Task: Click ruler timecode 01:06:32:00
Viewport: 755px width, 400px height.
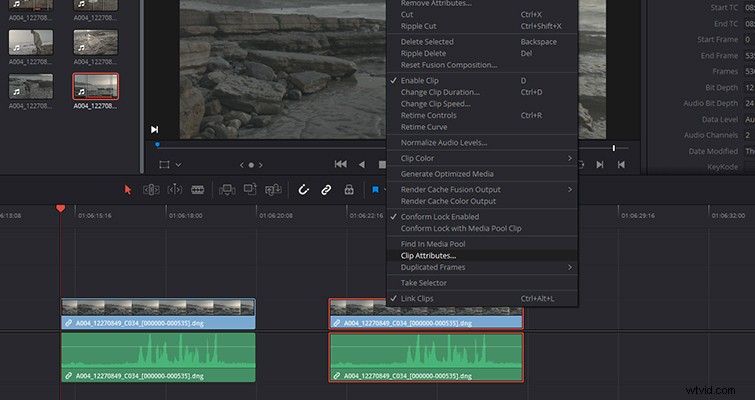Action: [729, 216]
